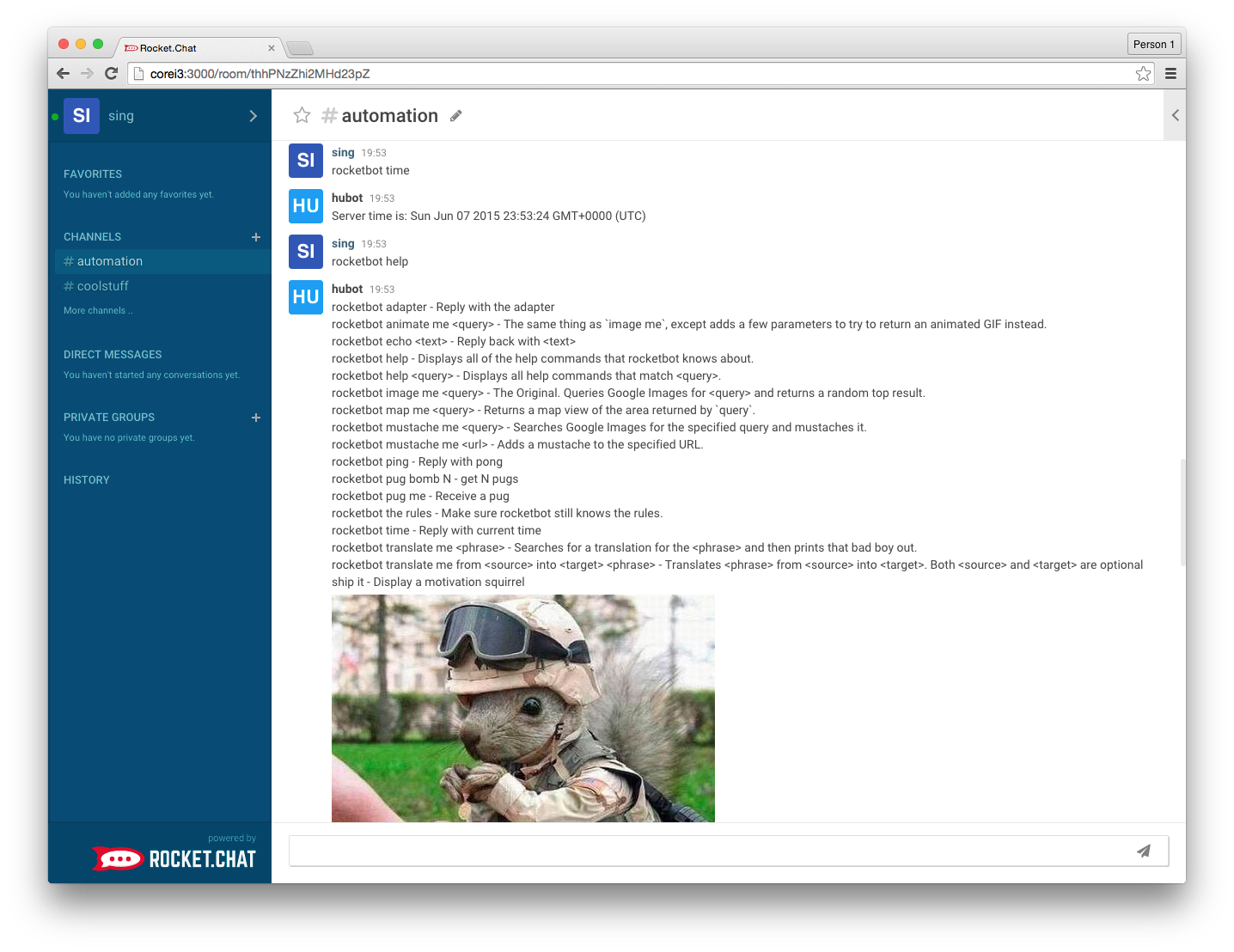Click the Private Groups section header
Viewport: 1234px width, 952px height.
coord(109,418)
